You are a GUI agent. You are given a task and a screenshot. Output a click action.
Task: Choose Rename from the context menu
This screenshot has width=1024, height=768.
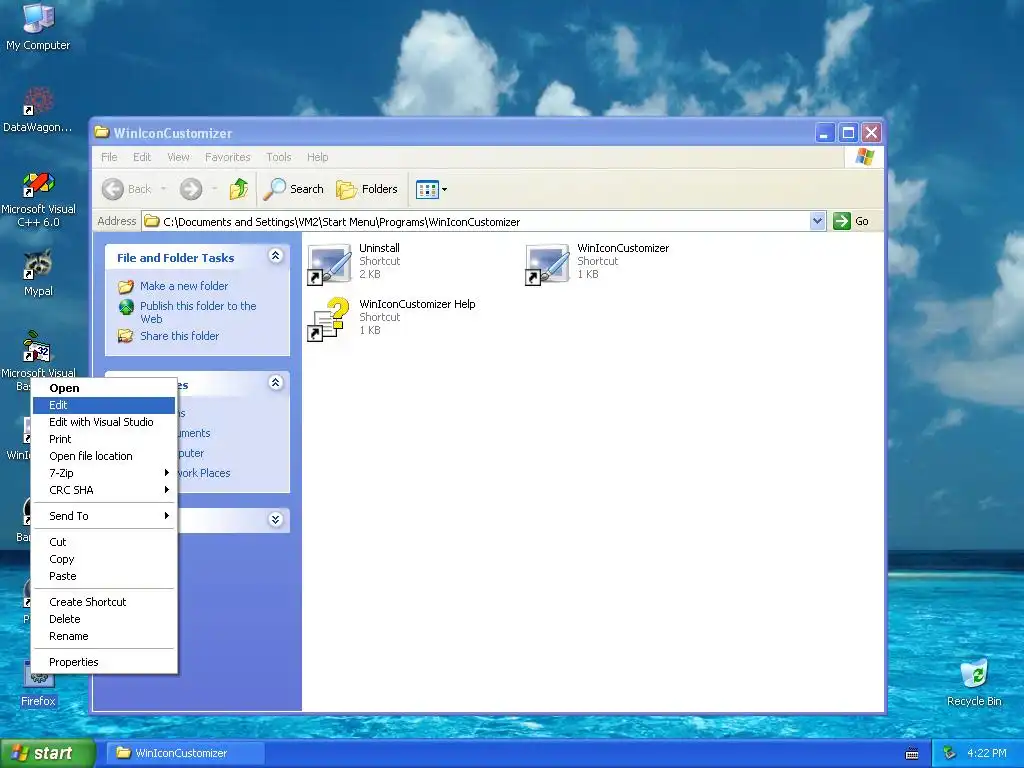tap(104, 636)
